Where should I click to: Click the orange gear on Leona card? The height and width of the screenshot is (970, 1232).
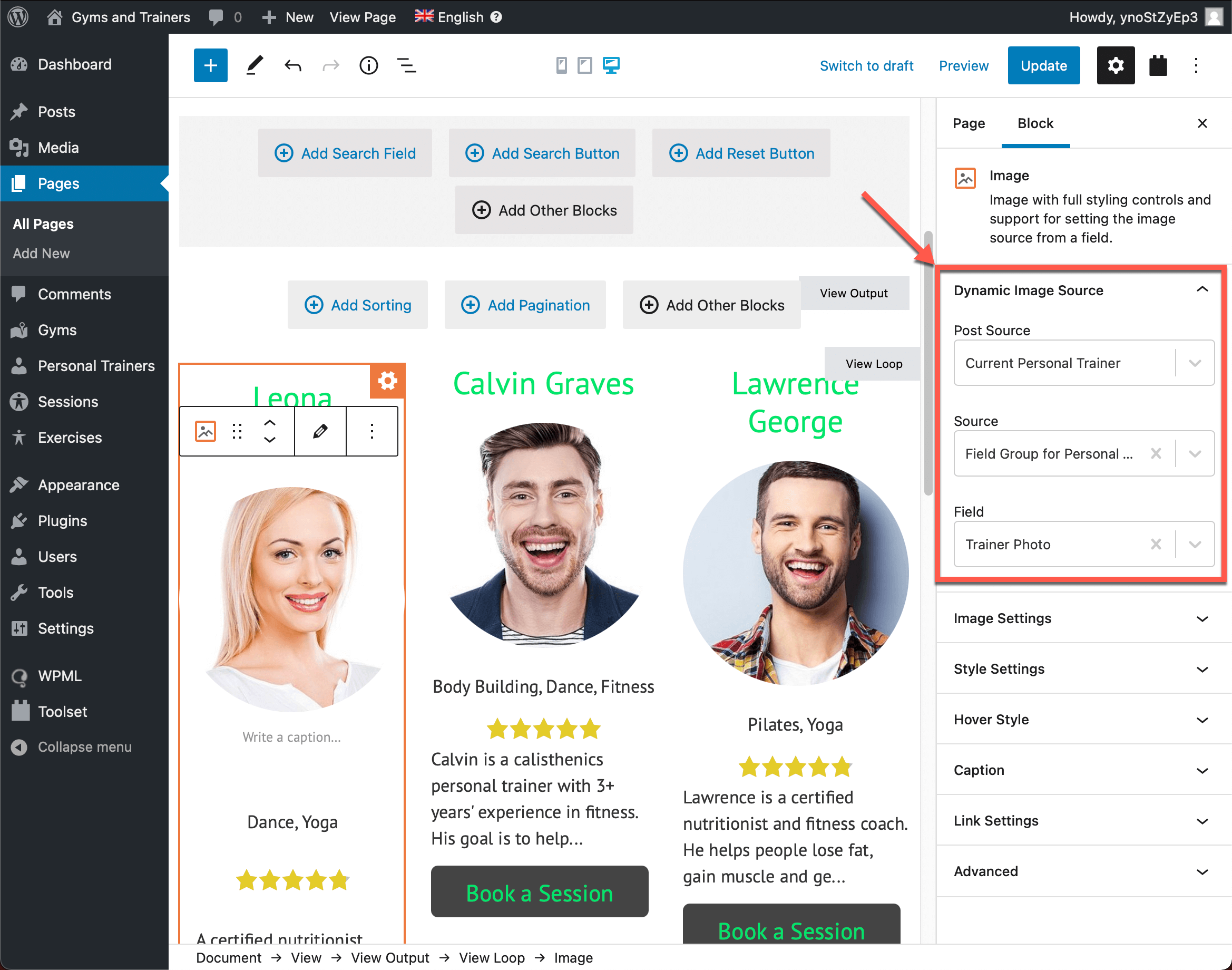click(x=388, y=381)
